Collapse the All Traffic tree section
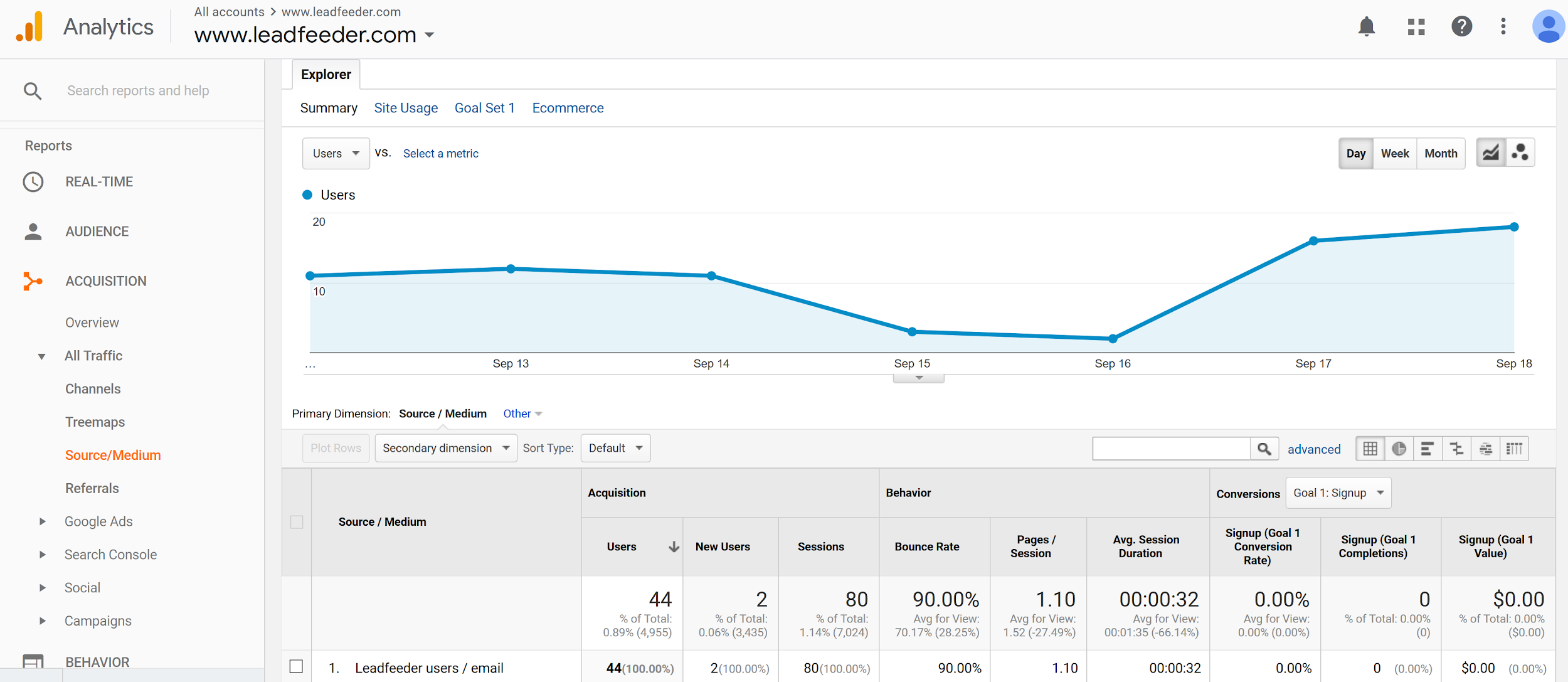1568x682 pixels. (x=41, y=356)
